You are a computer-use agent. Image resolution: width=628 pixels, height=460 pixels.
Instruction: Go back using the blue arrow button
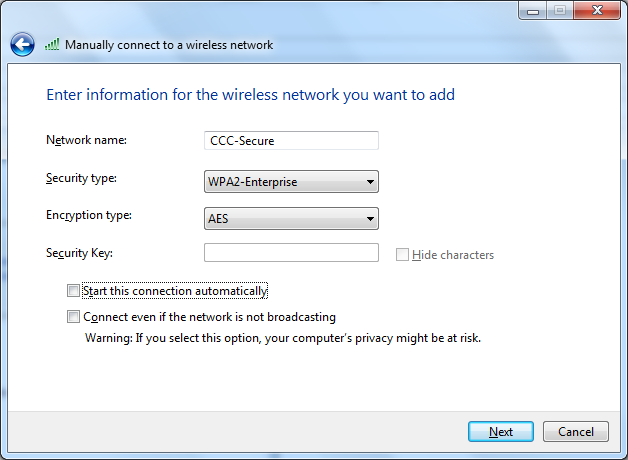coord(22,44)
